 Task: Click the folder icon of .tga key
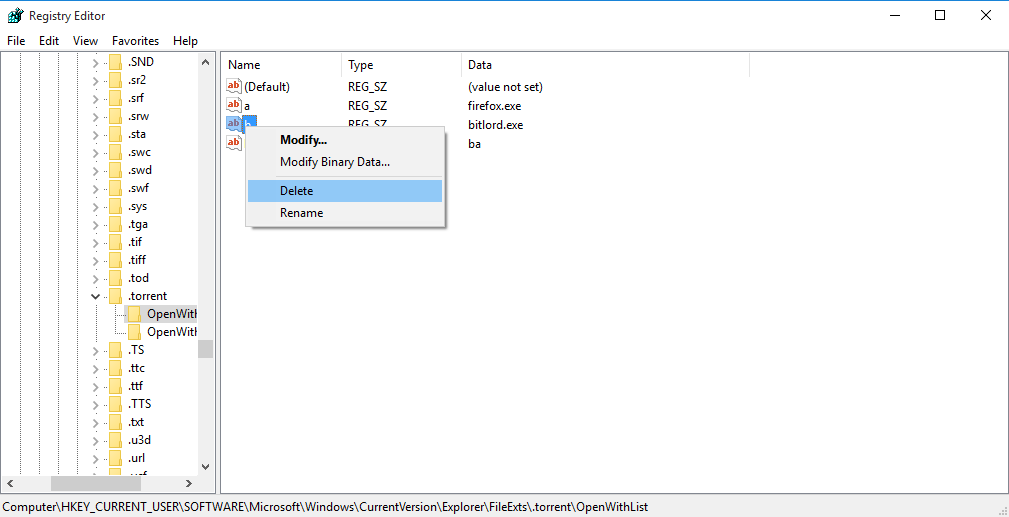(x=115, y=225)
